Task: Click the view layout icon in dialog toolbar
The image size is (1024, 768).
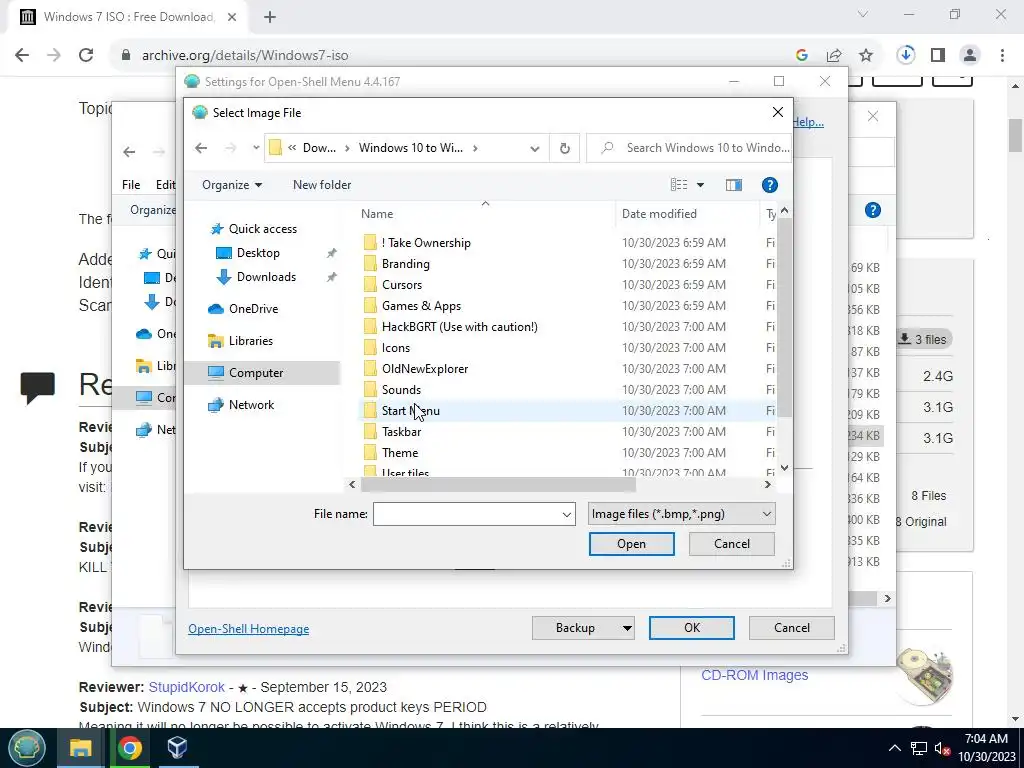Action: pyautogui.click(x=679, y=185)
